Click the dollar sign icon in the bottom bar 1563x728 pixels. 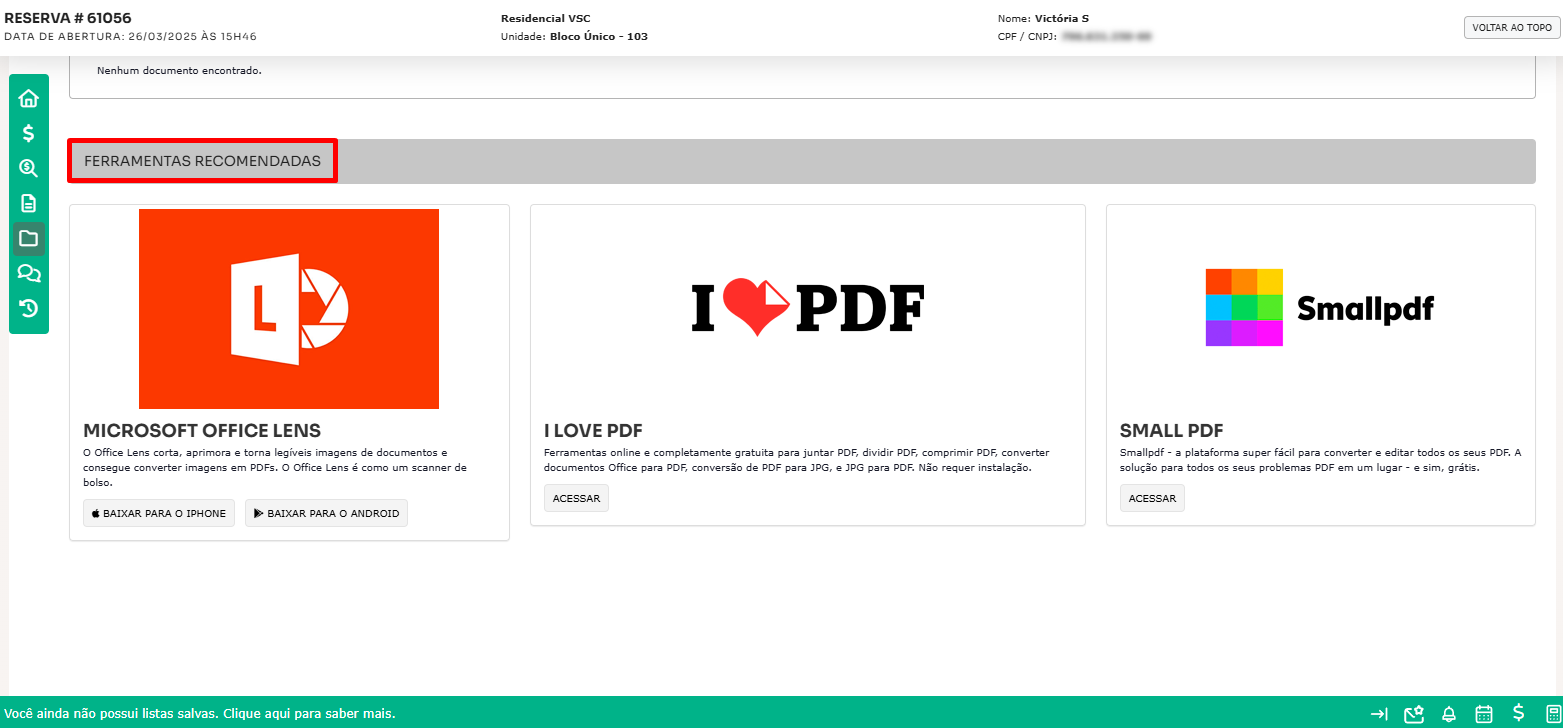click(1519, 713)
